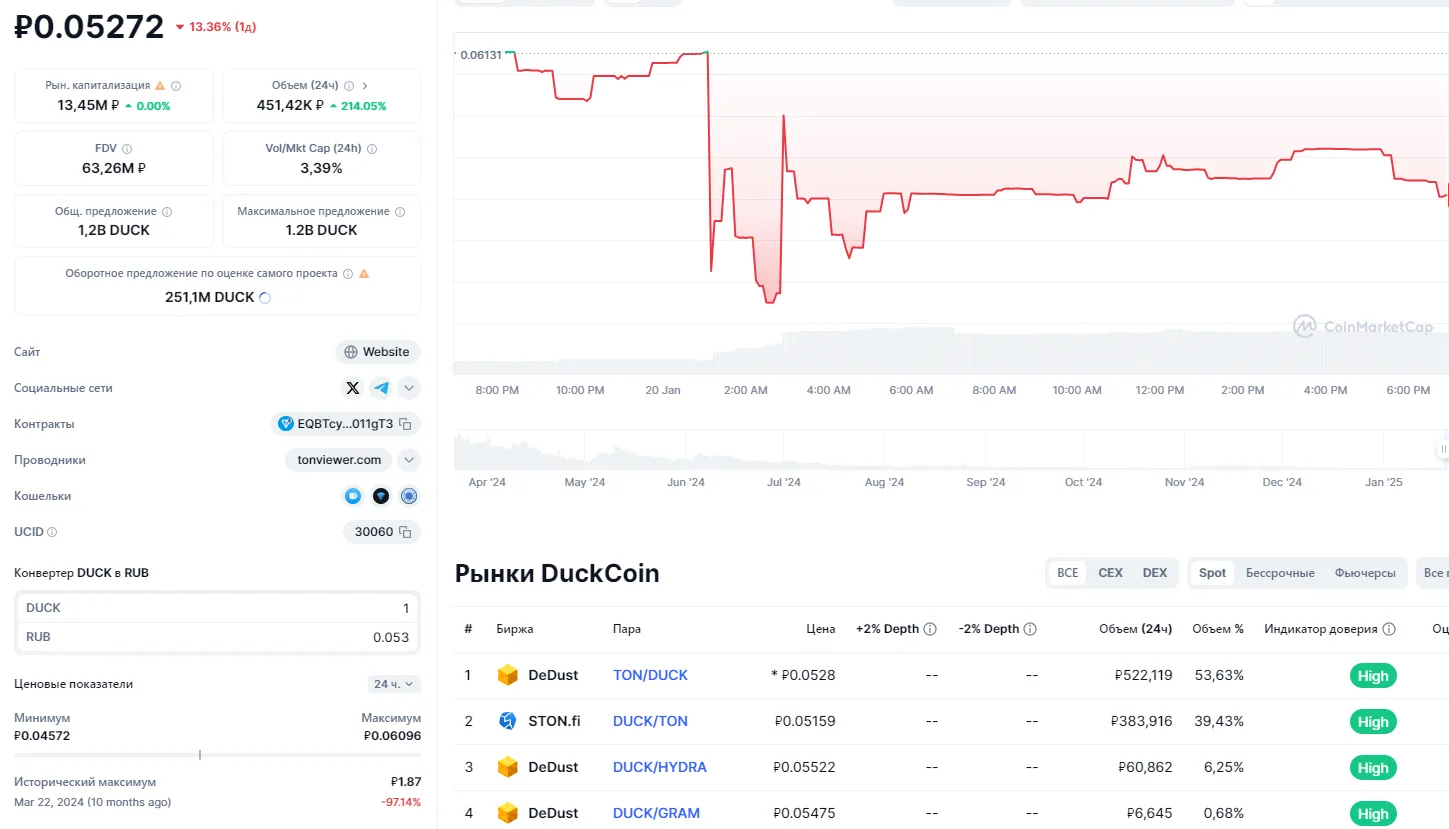1449x829 pixels.
Task: Show market cap info tooltip icon
Action: 176,86
